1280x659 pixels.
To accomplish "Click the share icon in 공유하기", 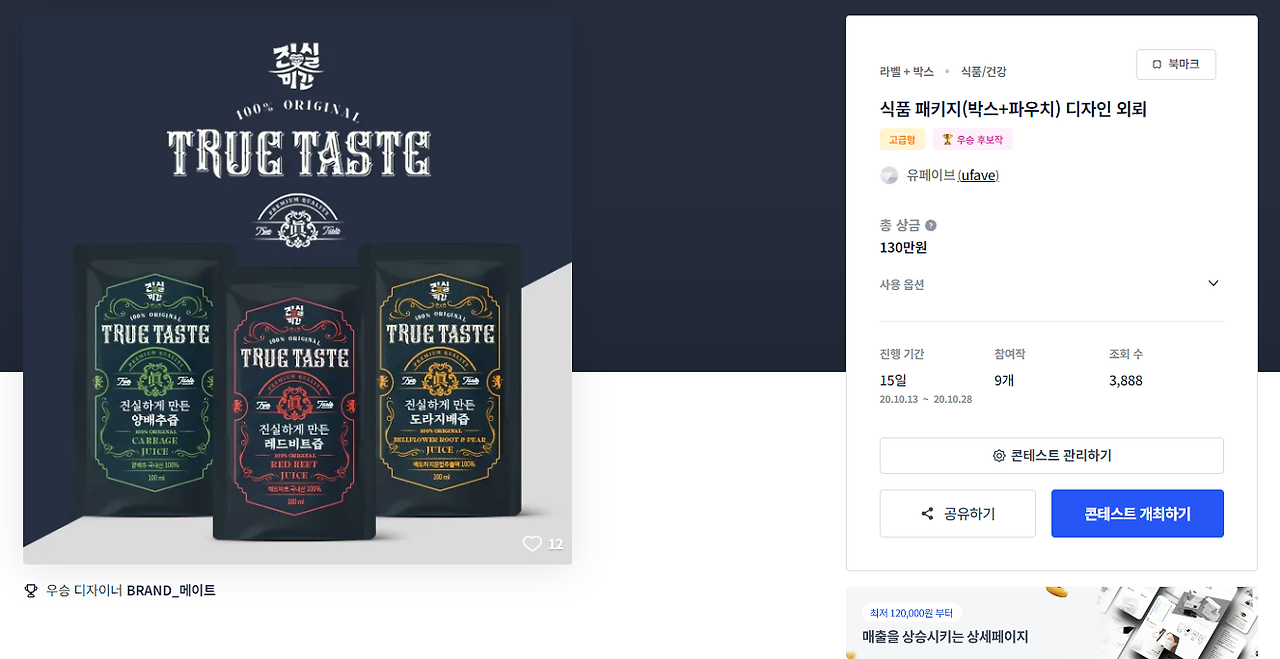I will [927, 513].
